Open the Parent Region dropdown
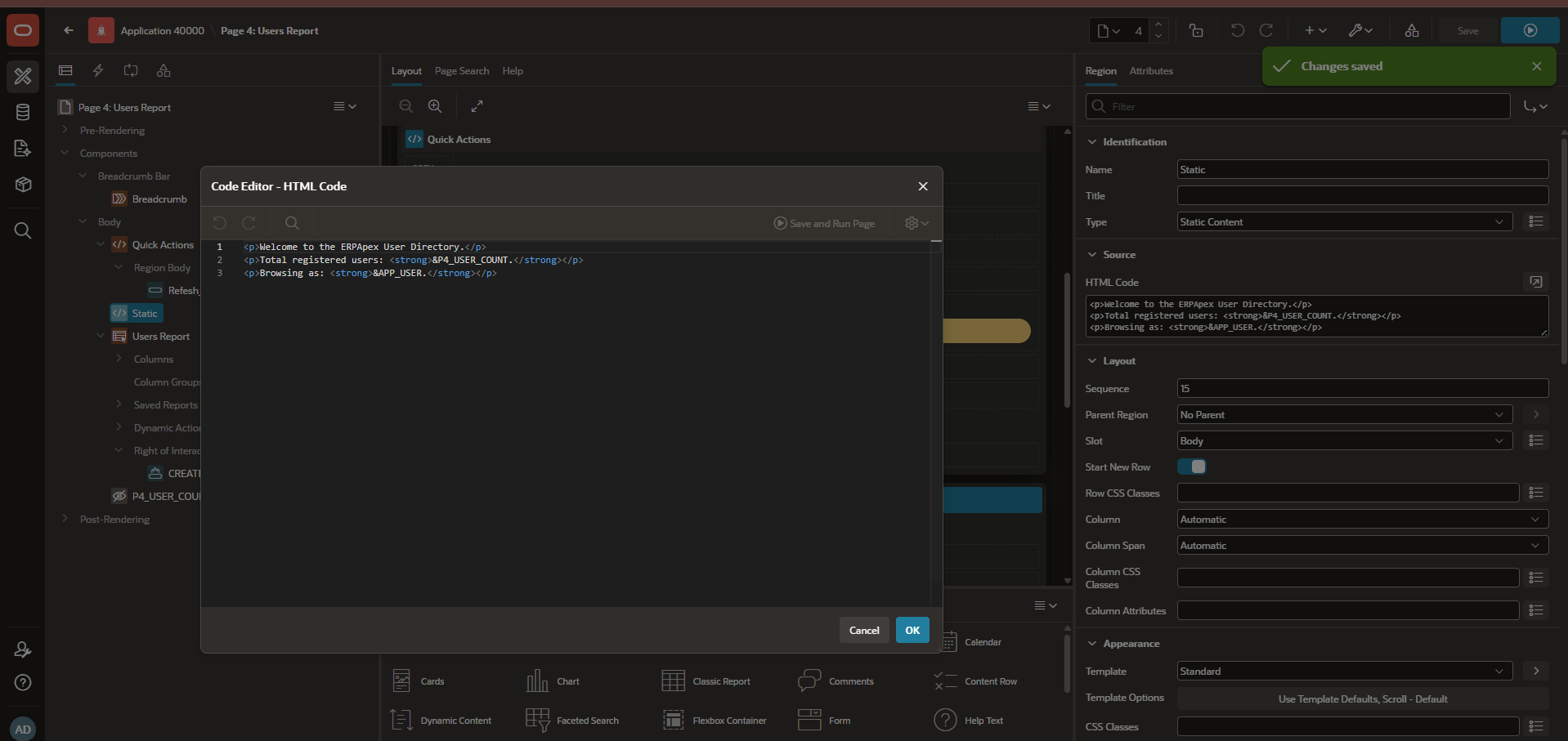 click(x=1345, y=415)
